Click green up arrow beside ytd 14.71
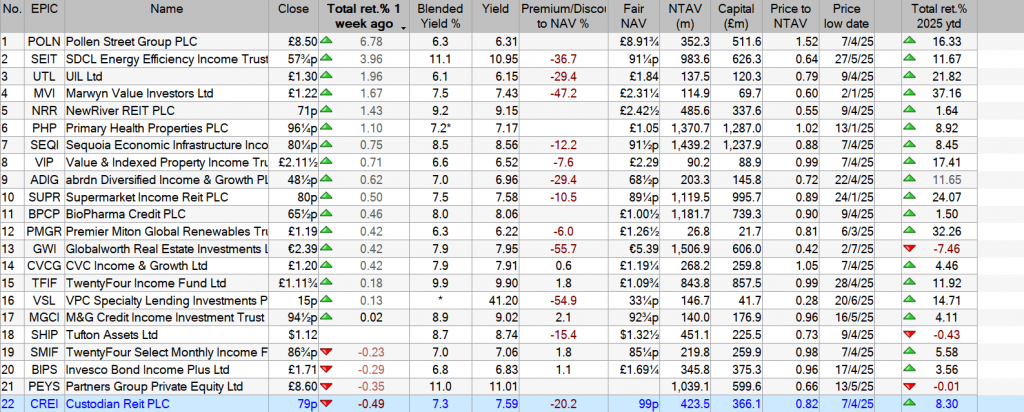 pos(908,300)
